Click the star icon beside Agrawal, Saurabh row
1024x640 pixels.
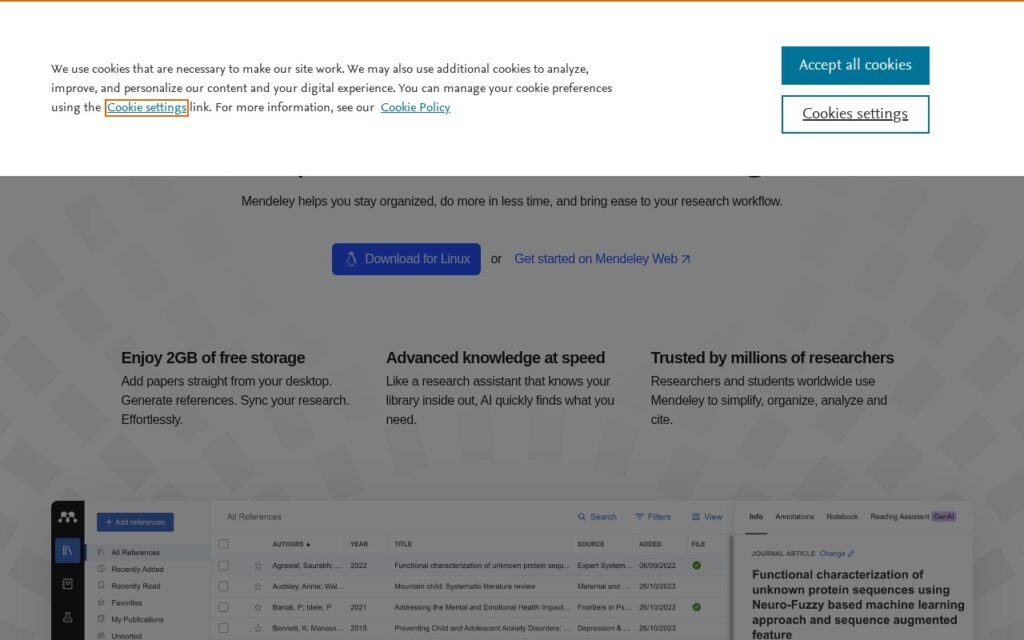258,566
